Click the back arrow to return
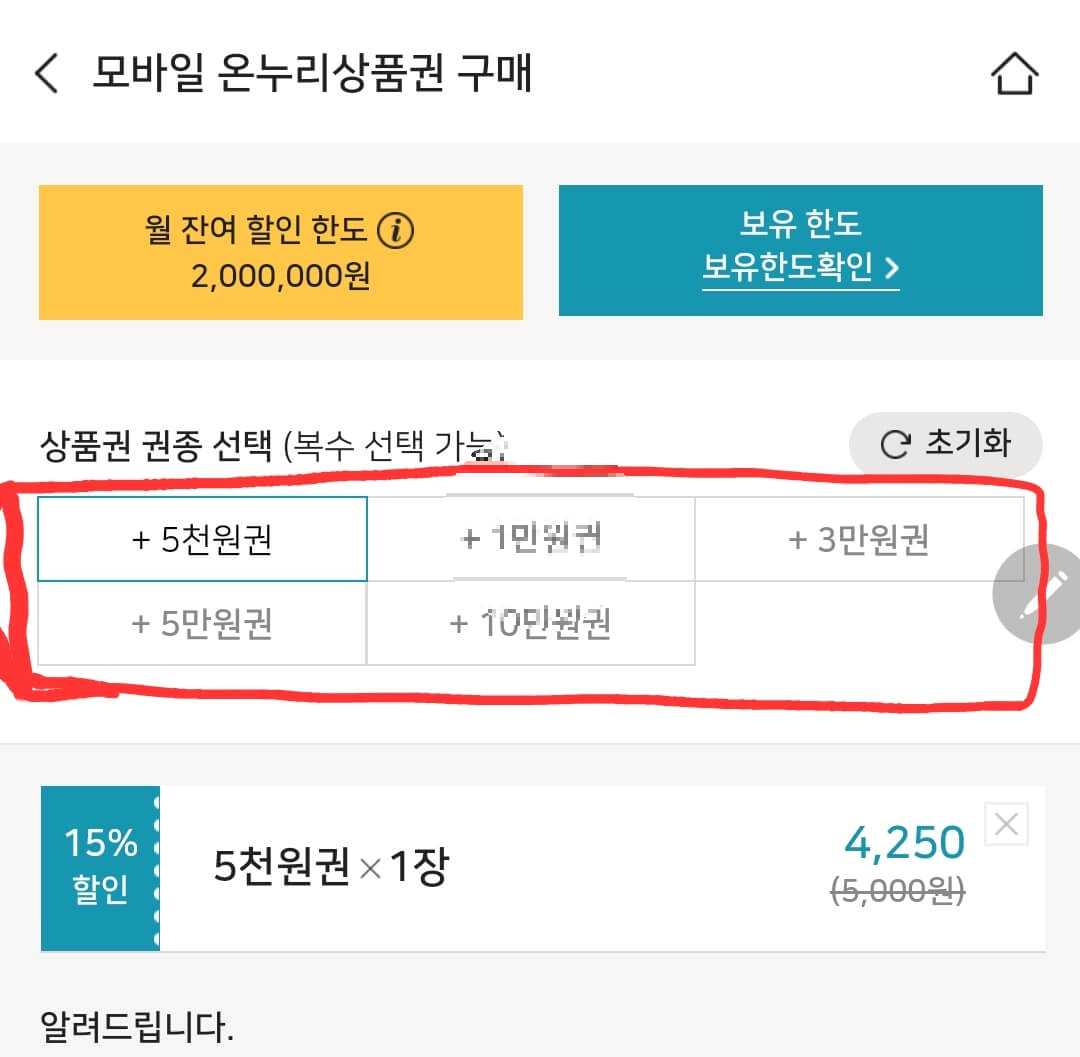 click(x=46, y=74)
